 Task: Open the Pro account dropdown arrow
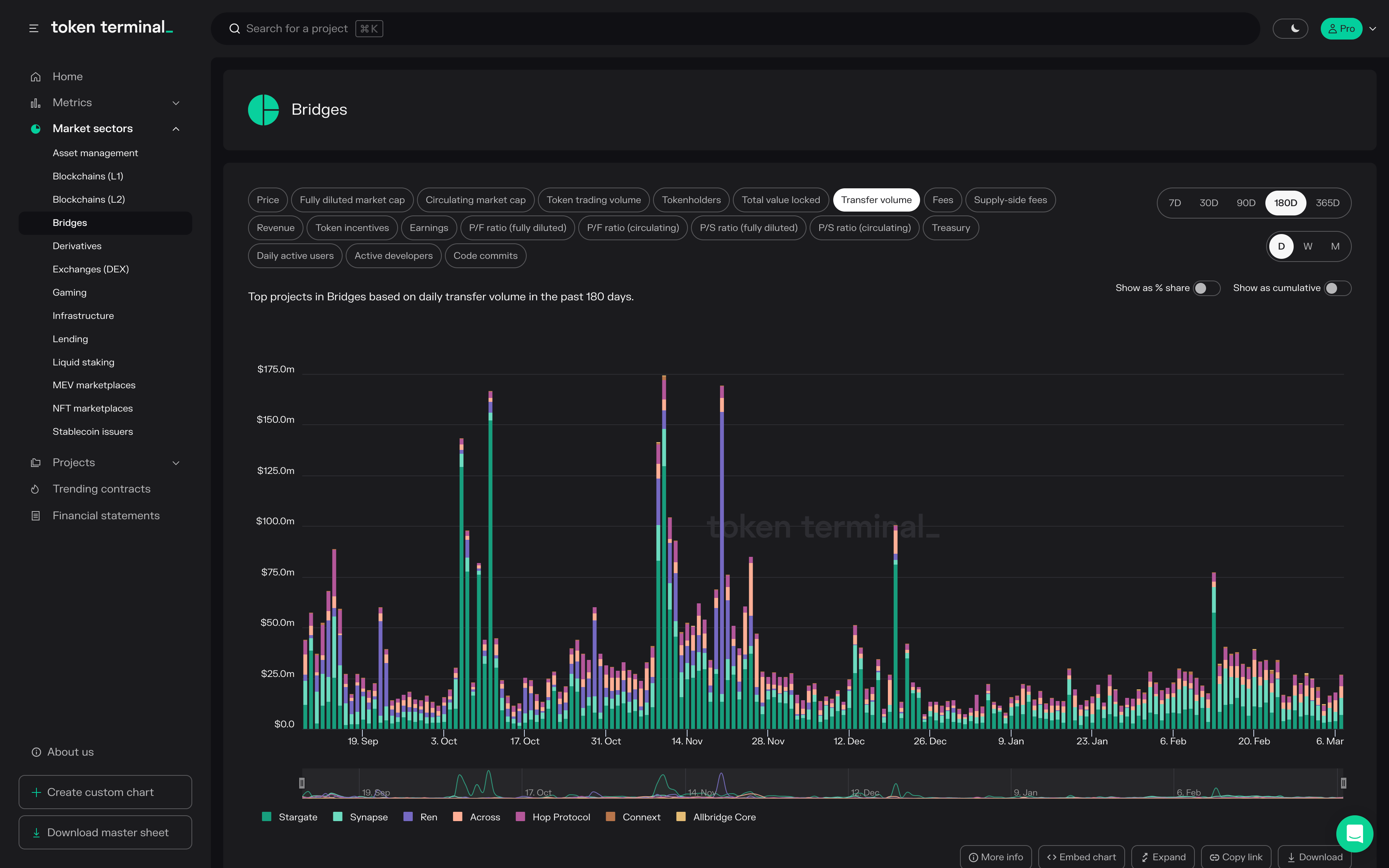point(1373,29)
